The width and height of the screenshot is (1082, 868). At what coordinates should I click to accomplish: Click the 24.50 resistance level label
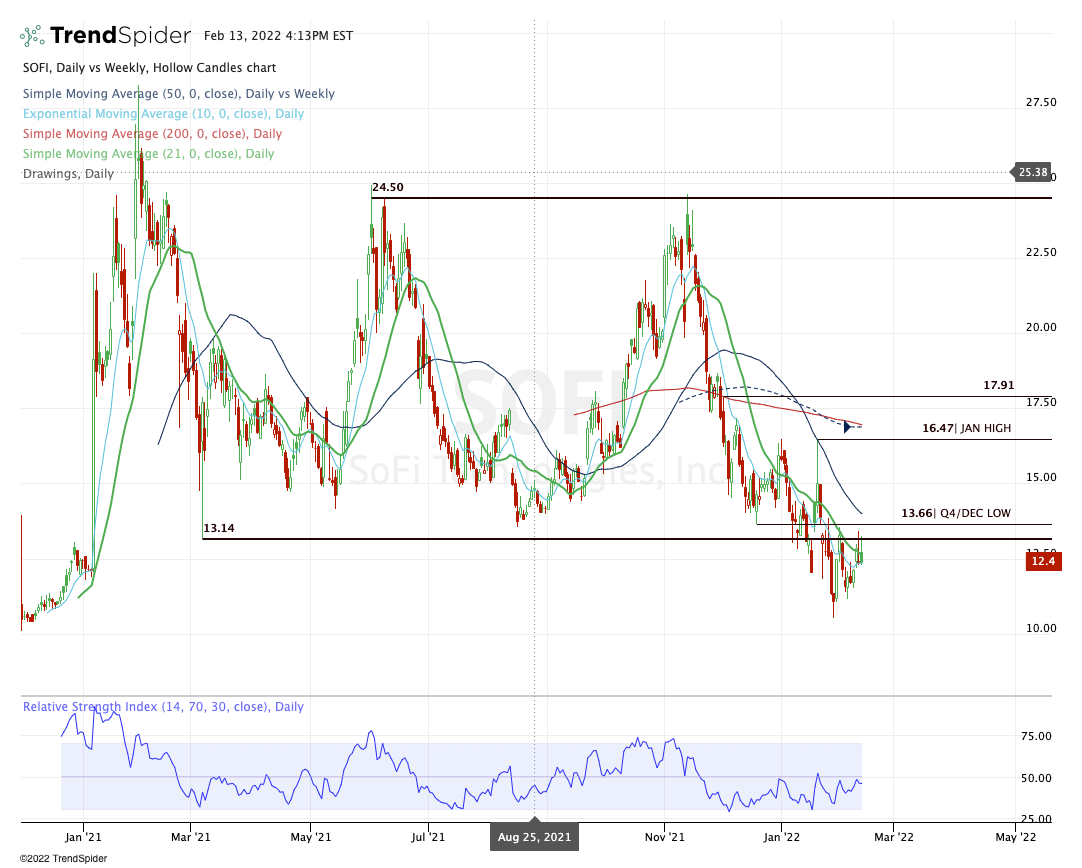388,187
